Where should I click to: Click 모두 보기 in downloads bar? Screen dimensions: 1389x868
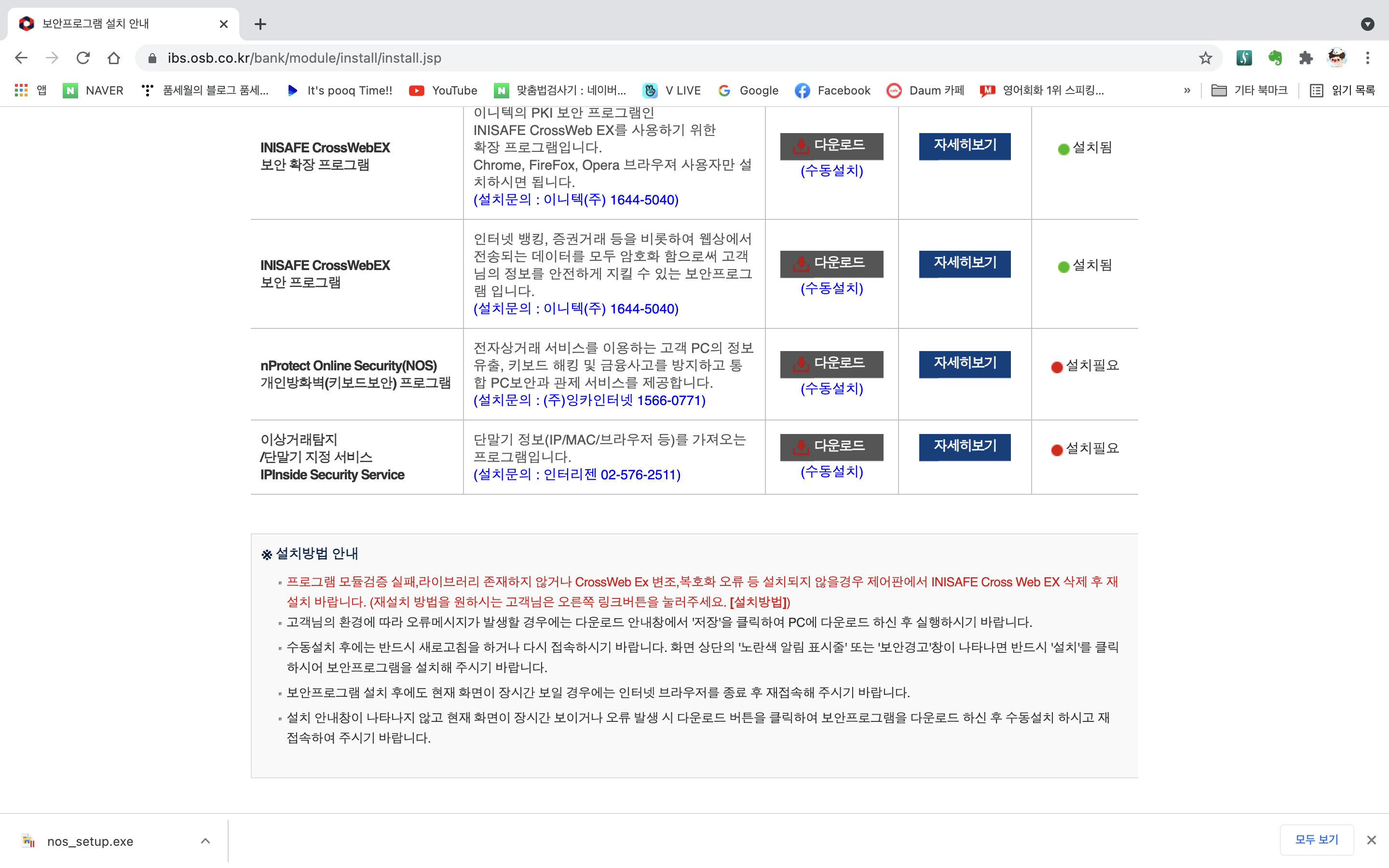tap(1316, 840)
